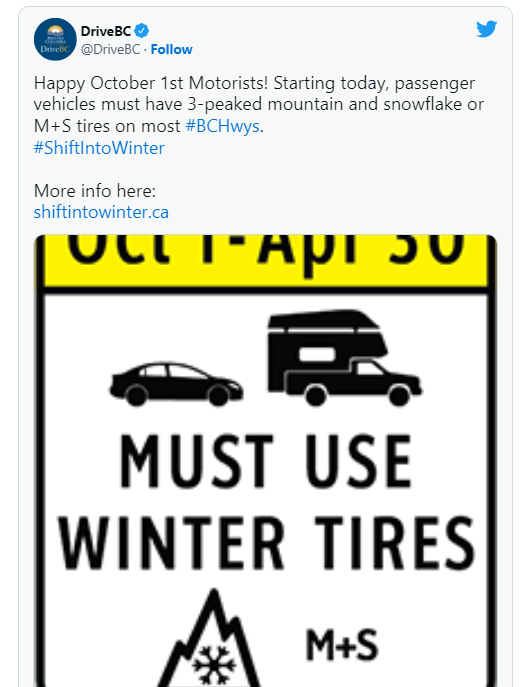Viewport: 523px width, 687px height.
Task: Click the DriveBC profile avatar
Action: (x=55, y=39)
